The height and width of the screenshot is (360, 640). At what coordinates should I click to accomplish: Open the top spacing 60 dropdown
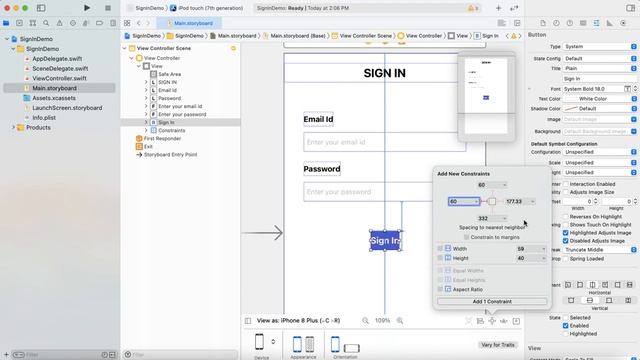coord(504,185)
